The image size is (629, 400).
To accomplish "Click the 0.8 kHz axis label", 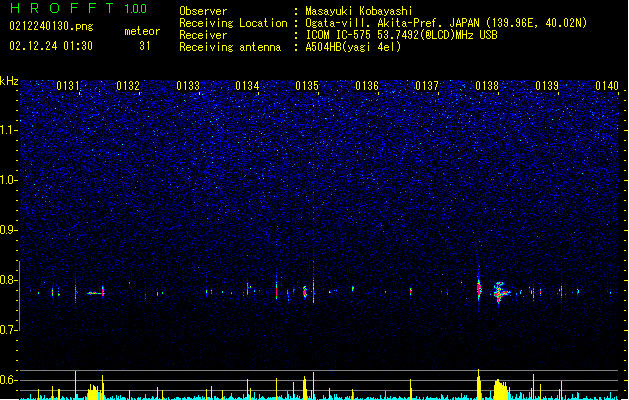I will (x=9, y=280).
